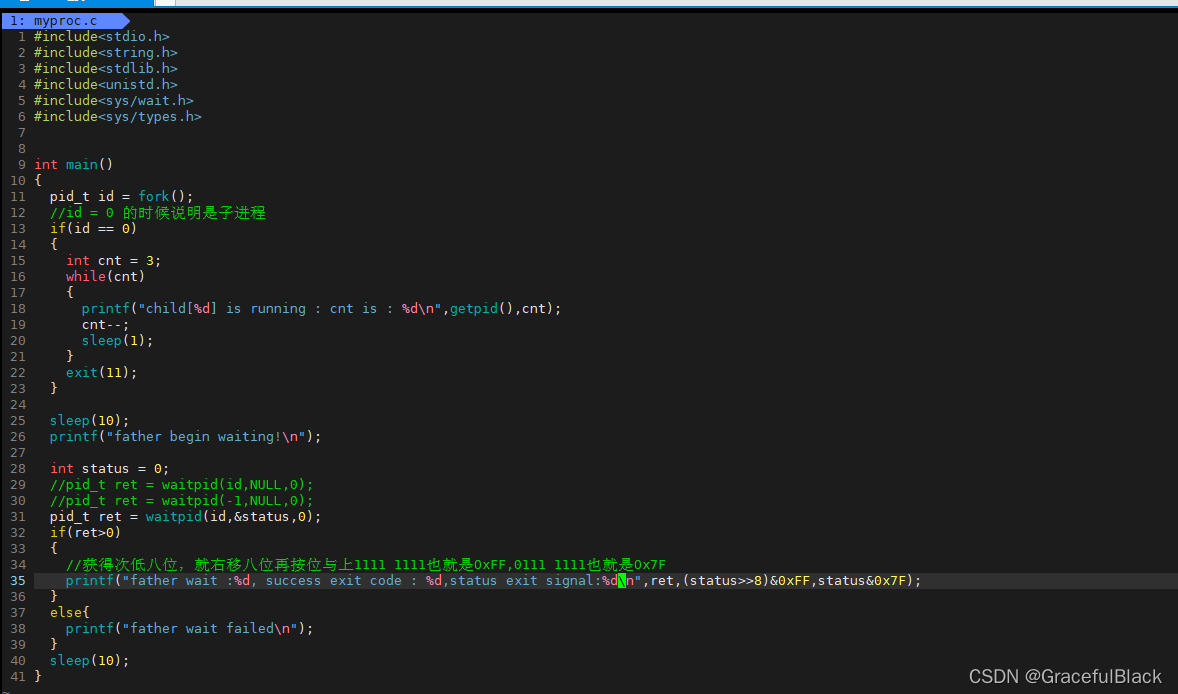Click the printf 'father wait :%d, success' line

(494, 581)
